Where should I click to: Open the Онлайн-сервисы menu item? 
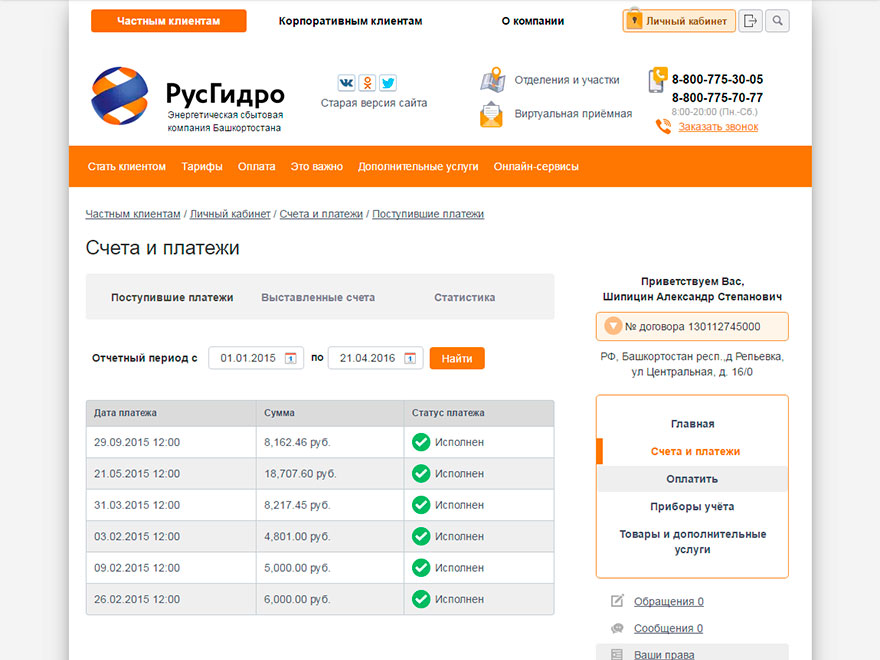(536, 167)
